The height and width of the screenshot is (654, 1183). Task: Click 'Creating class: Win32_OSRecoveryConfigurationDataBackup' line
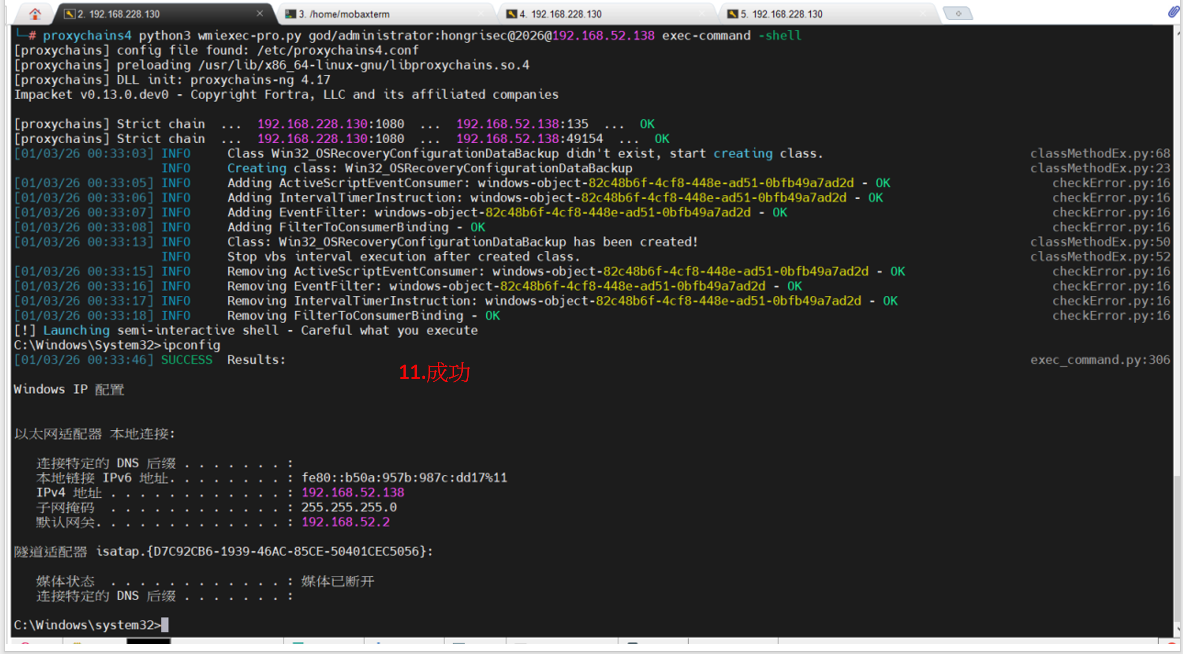tap(430, 168)
